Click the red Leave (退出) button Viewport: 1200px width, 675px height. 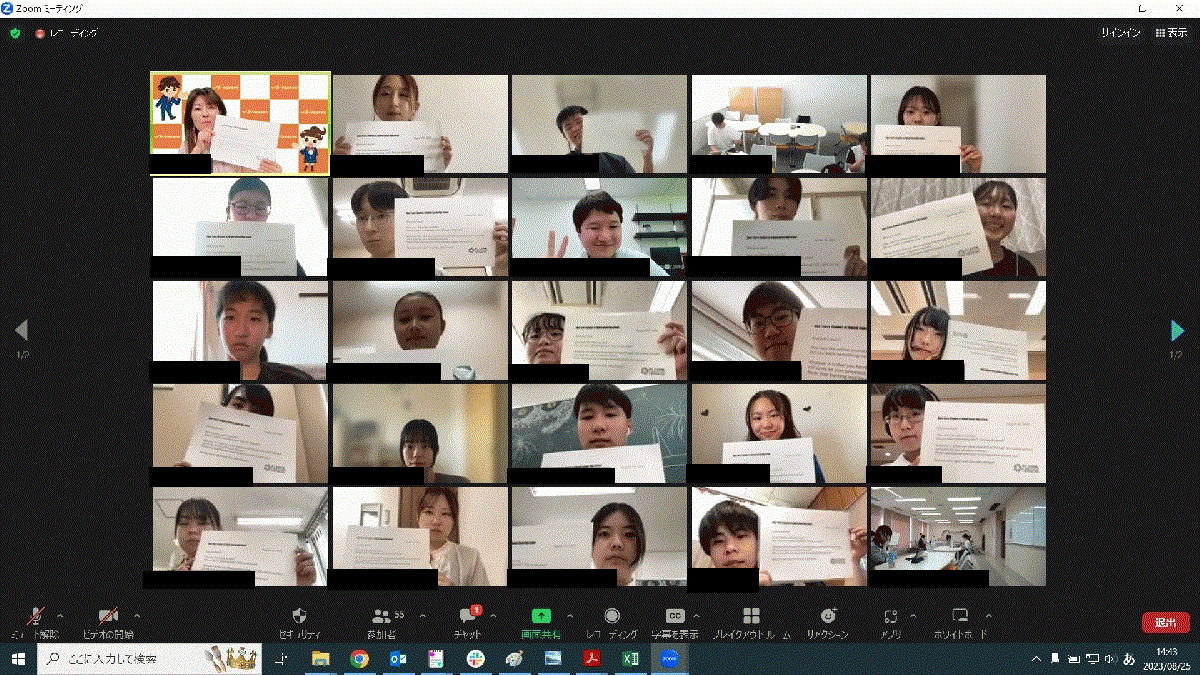pos(1165,622)
